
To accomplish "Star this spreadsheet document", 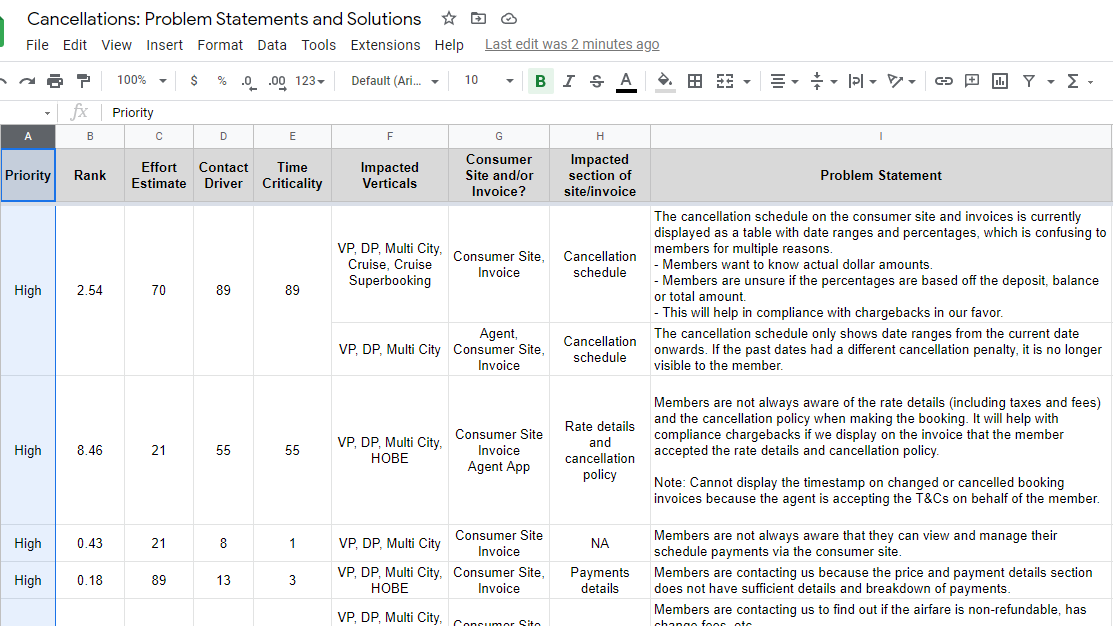I will (x=449, y=18).
